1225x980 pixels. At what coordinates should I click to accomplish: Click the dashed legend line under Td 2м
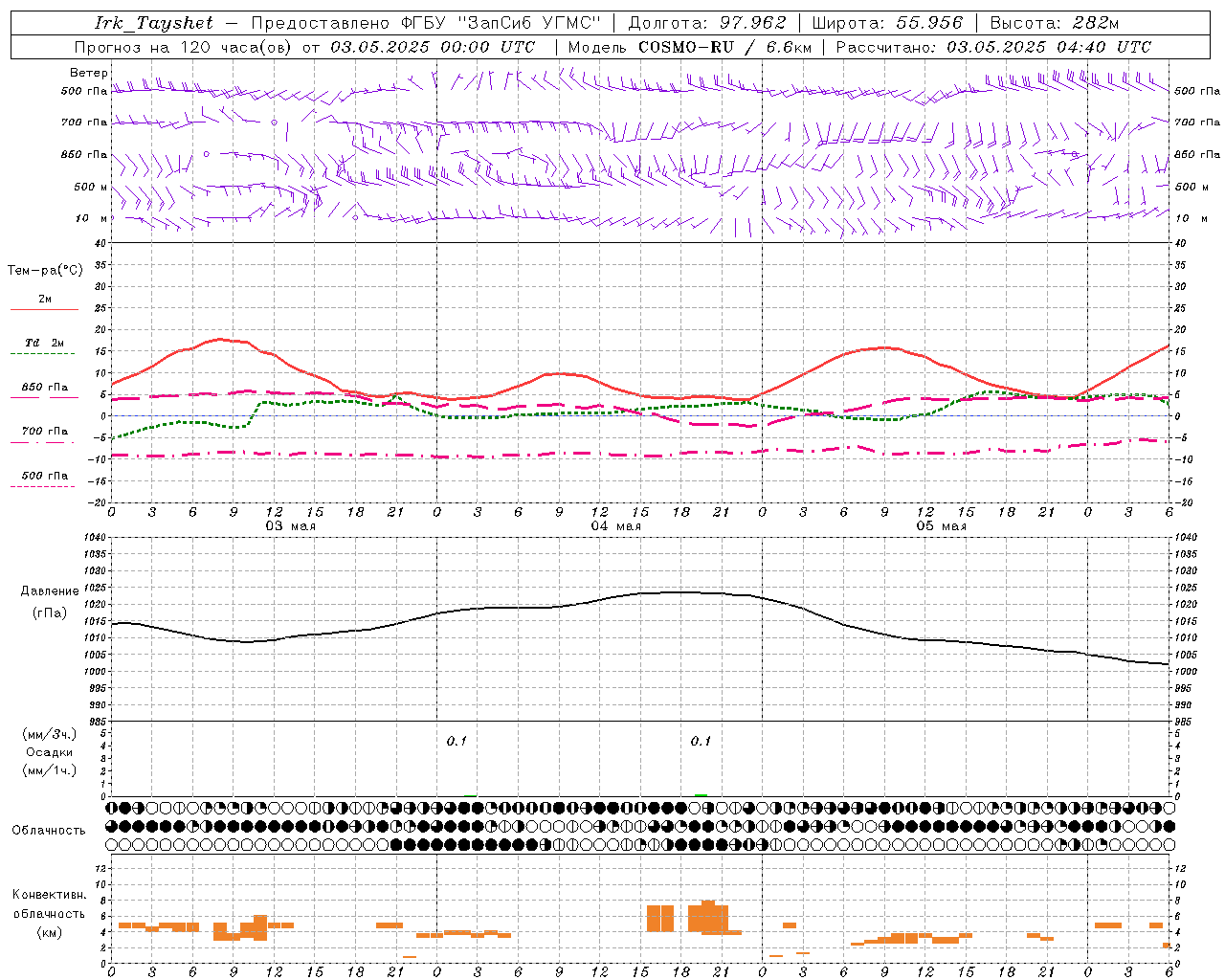(43, 354)
